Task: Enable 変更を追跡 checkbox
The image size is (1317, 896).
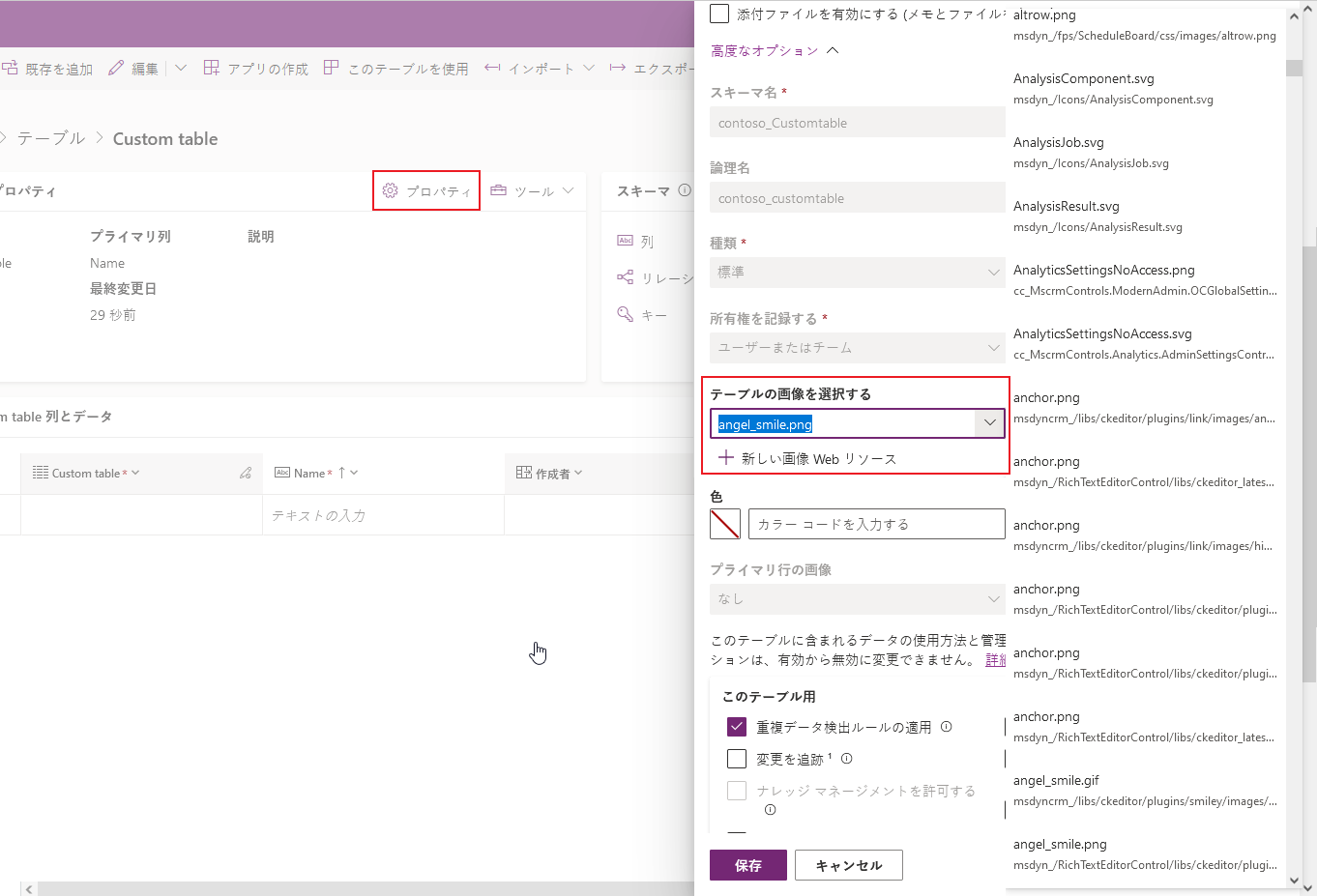Action: pyautogui.click(x=737, y=759)
